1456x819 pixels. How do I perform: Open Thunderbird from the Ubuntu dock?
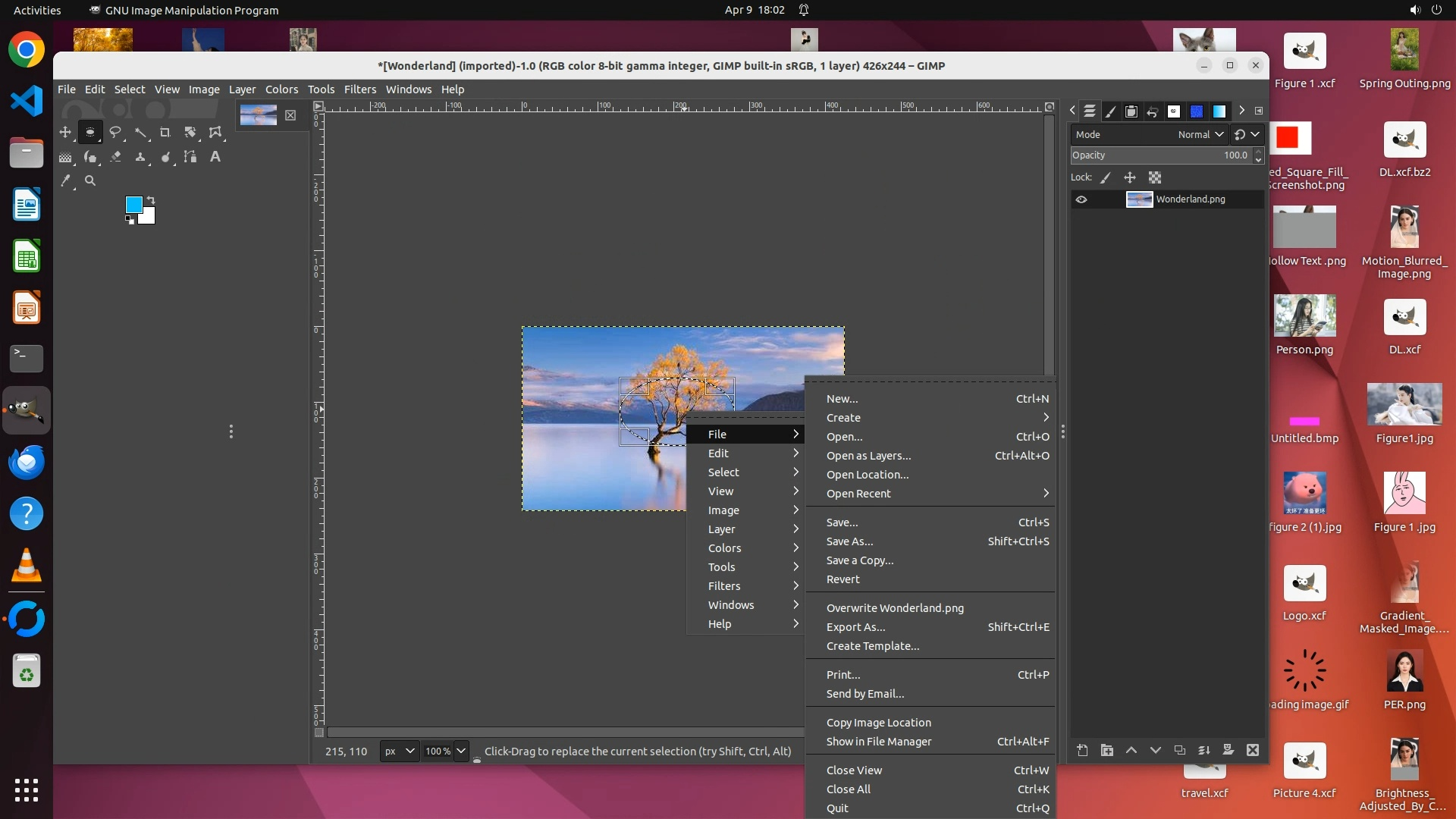(x=27, y=463)
